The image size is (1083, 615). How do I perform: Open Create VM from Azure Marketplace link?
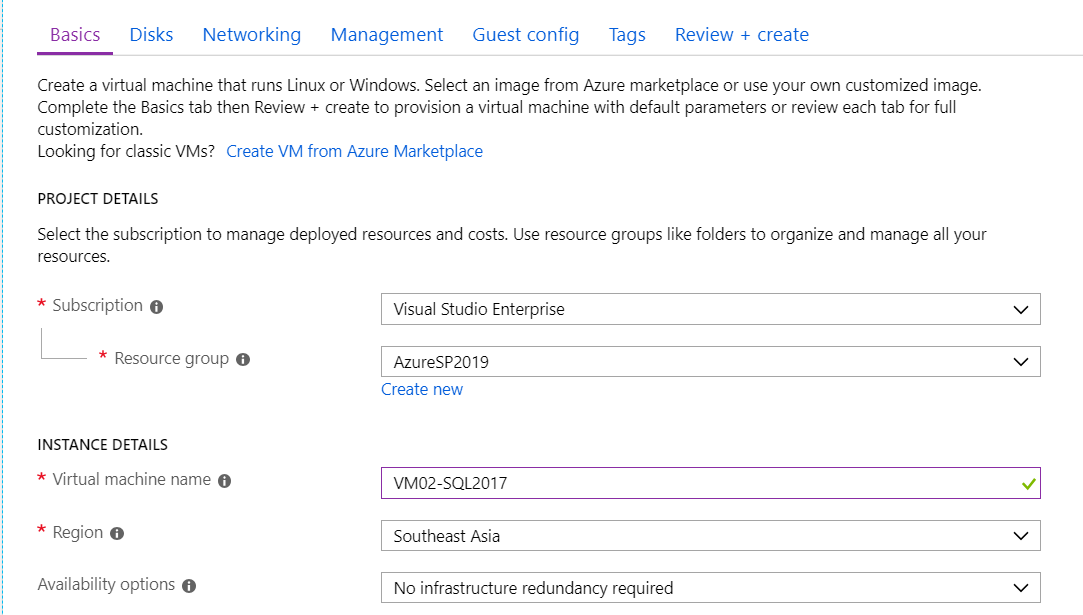(354, 151)
